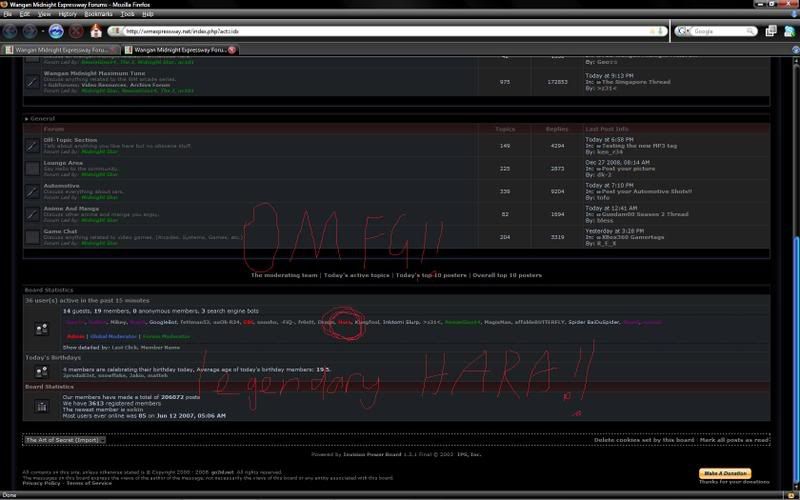This screenshot has height=500, width=800.
Task: Open 'The moderating team' link
Action: click(x=284, y=275)
